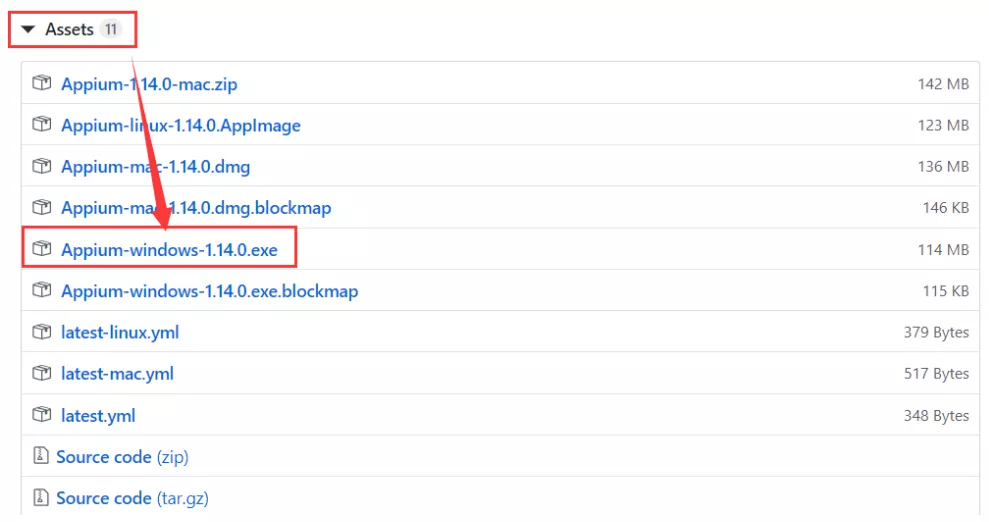
Task: Click package icon beside Appium-1.14.0-mac.zip
Action: point(42,83)
